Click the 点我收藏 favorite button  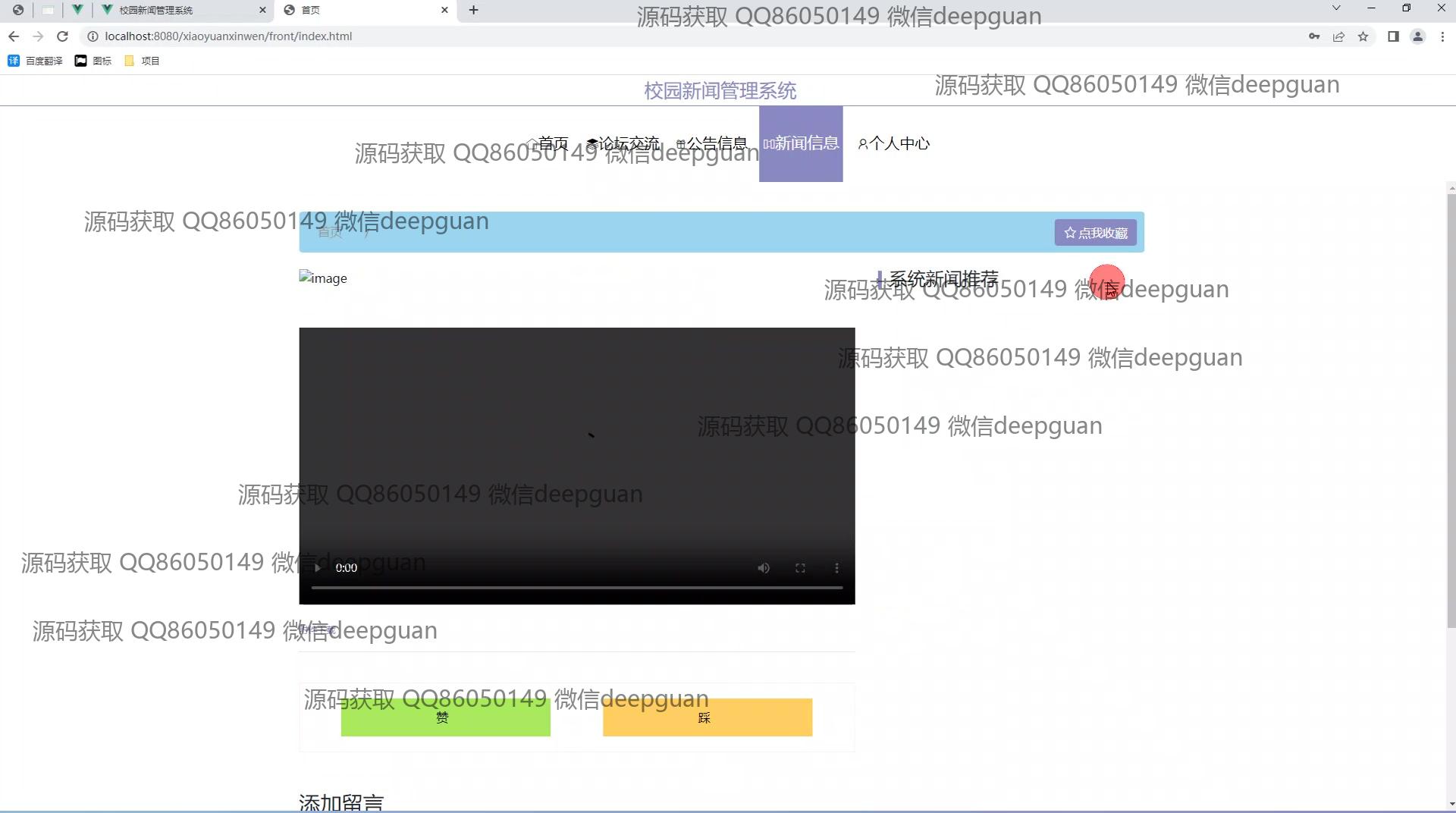pyautogui.click(x=1095, y=233)
